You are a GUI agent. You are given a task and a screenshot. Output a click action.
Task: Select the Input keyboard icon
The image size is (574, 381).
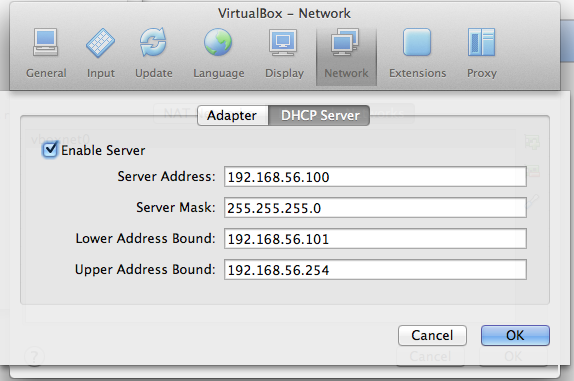pos(100,43)
